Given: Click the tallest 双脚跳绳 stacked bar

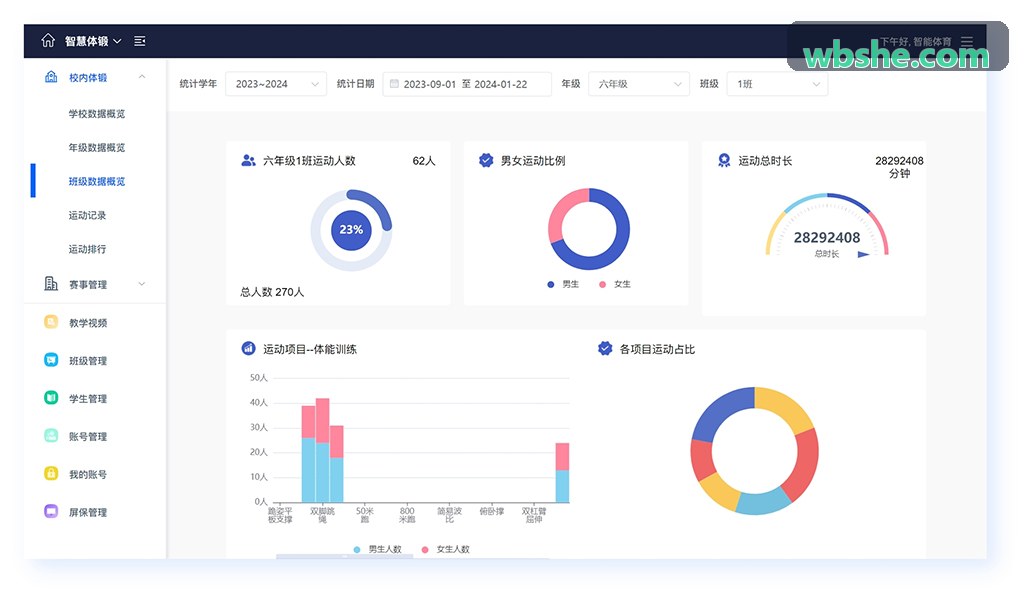Looking at the screenshot, I should 322,450.
